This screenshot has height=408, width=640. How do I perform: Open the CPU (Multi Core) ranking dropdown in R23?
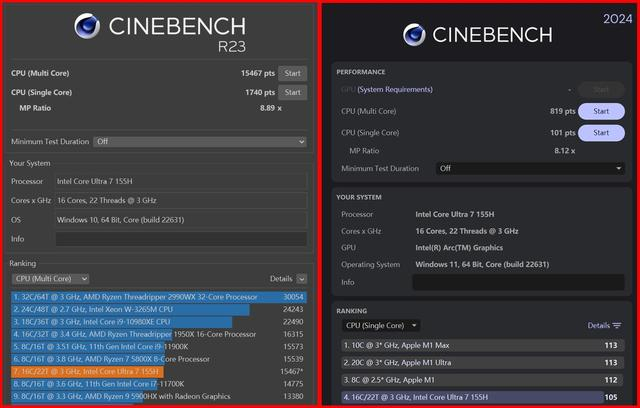[51, 279]
